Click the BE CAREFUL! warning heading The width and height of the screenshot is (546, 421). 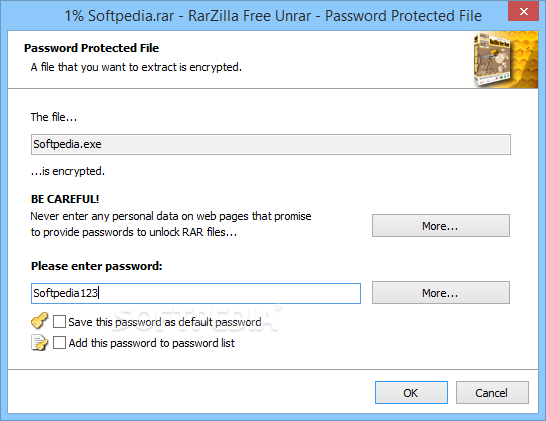tap(65, 199)
